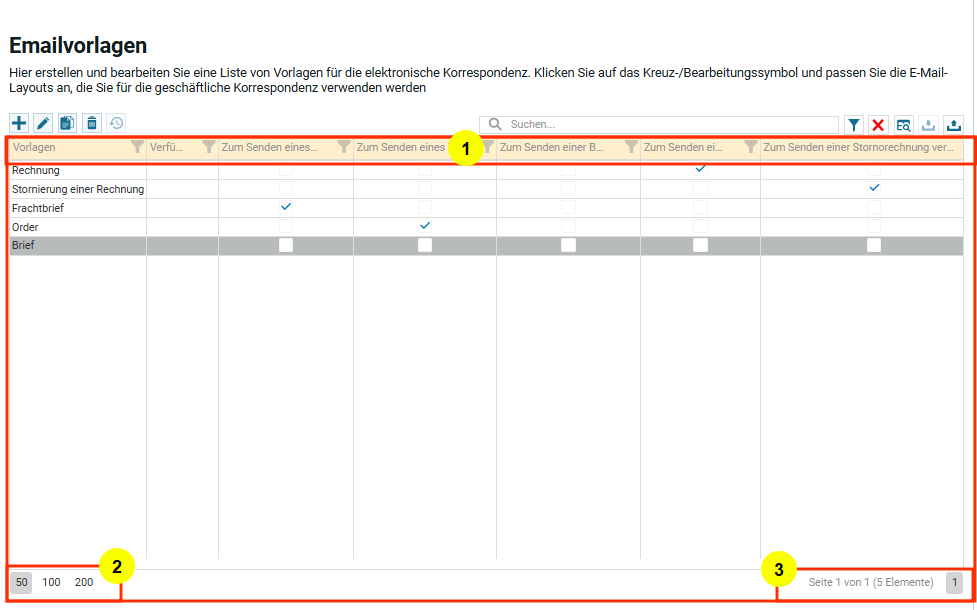
Task: Click the blue funnel filter icon in toolbar
Action: click(x=853, y=125)
